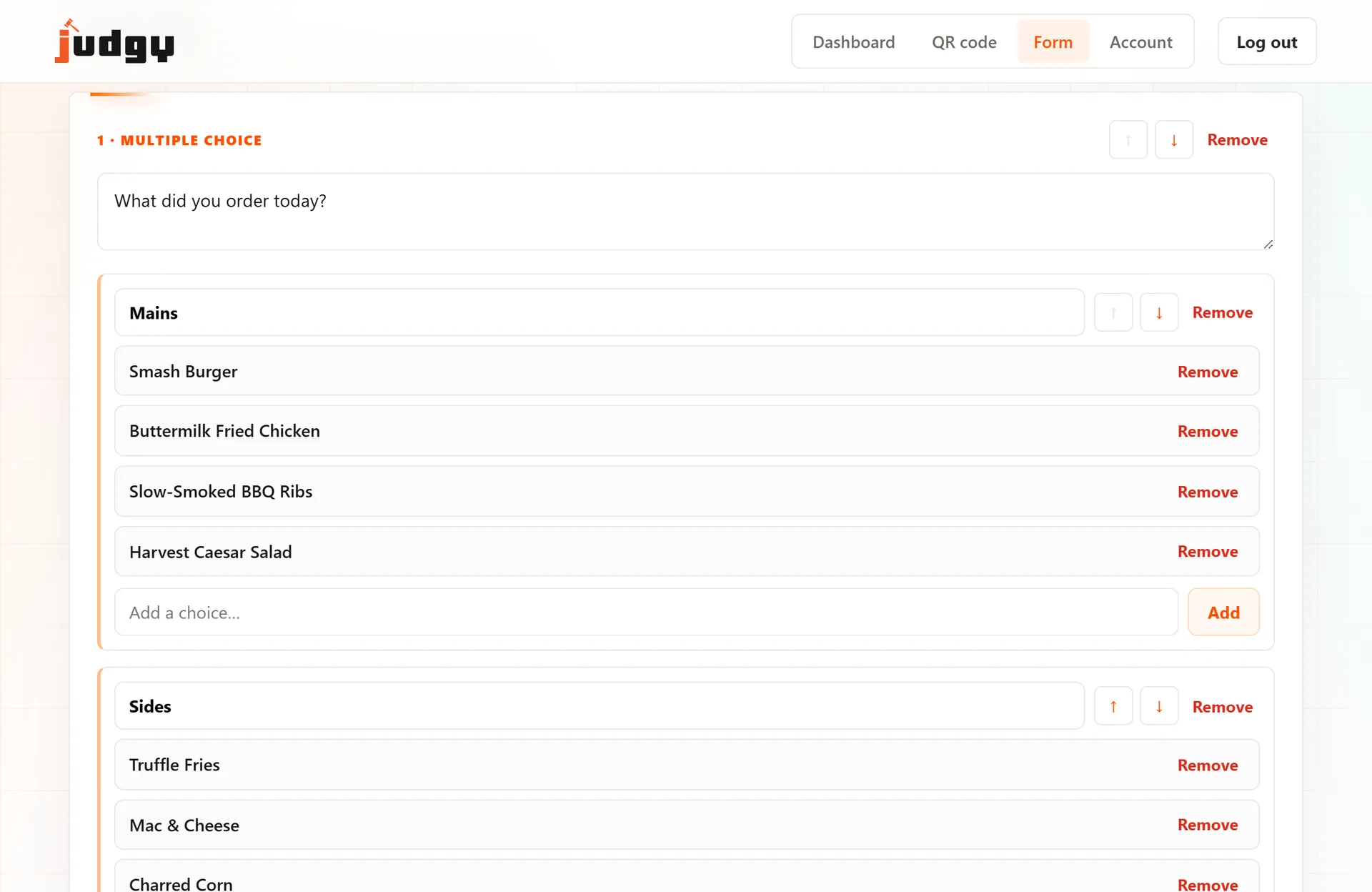The height and width of the screenshot is (892, 1372).
Task: Click the 1 · Multiple Choice heading
Action: [179, 140]
